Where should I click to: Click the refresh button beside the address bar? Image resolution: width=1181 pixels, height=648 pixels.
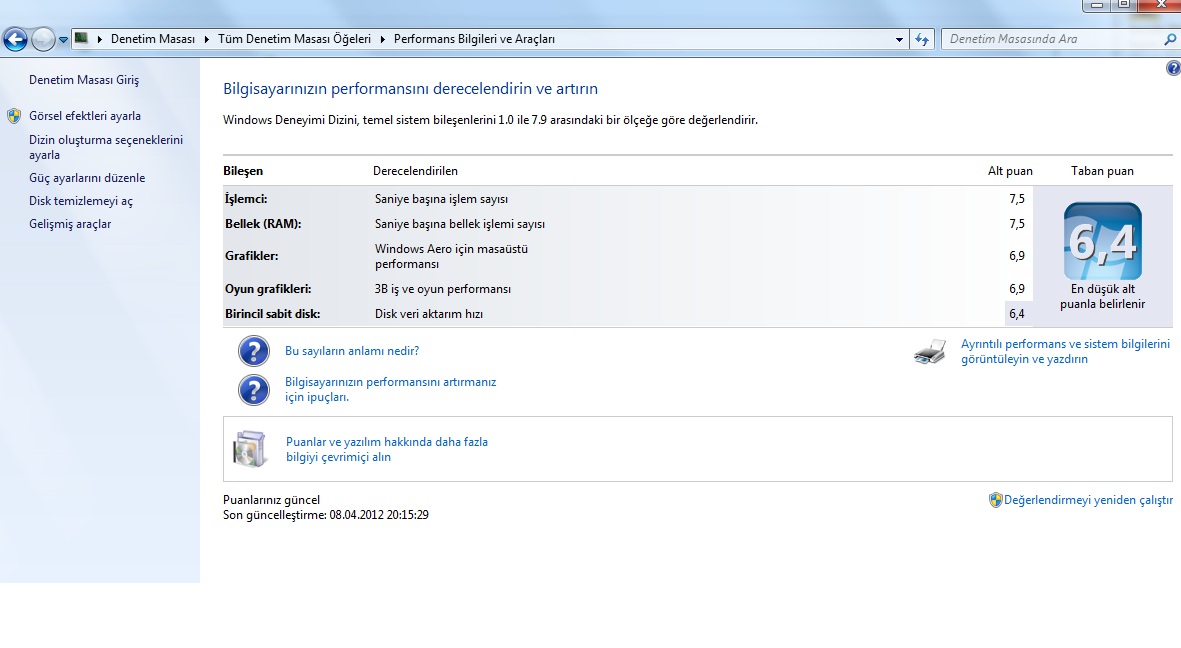[x=922, y=39]
